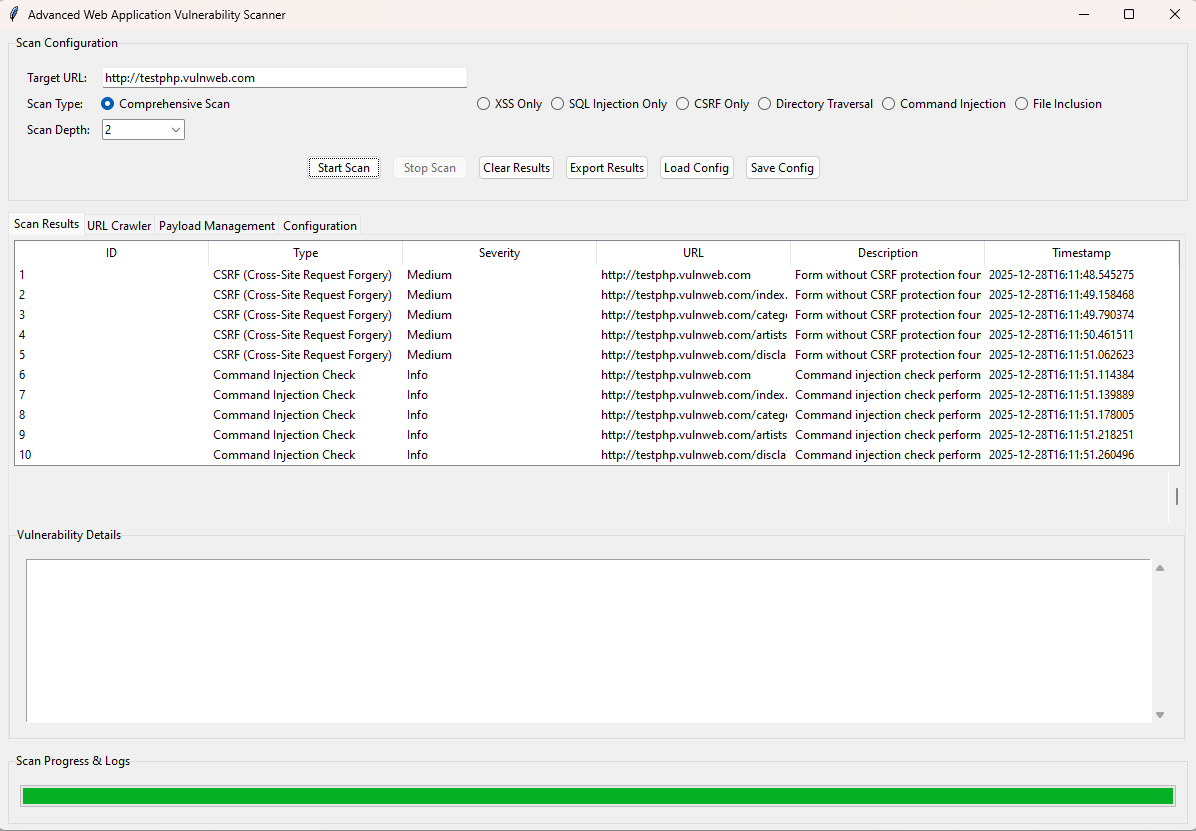Select SQL Injection Only option
This screenshot has height=831, width=1196.
[558, 104]
